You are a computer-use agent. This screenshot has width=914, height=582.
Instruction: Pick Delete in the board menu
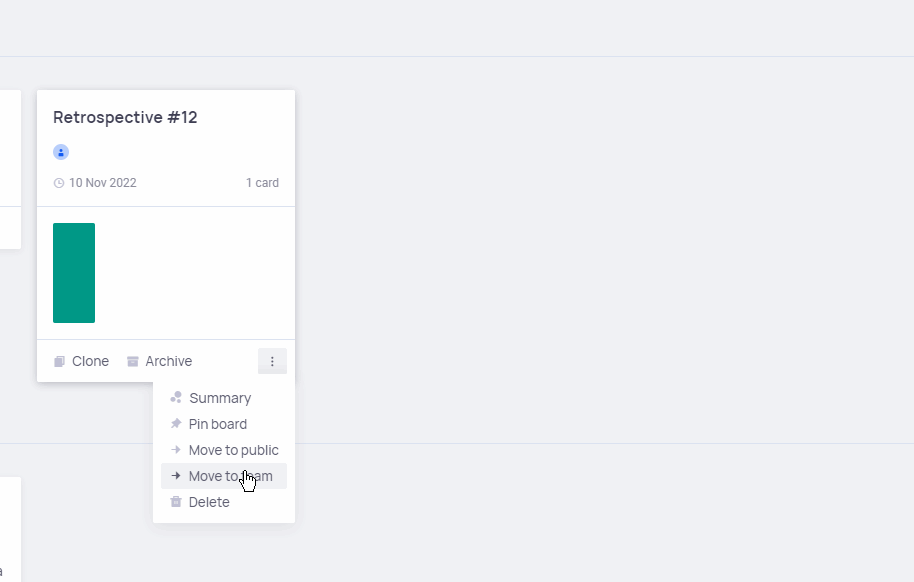click(209, 502)
